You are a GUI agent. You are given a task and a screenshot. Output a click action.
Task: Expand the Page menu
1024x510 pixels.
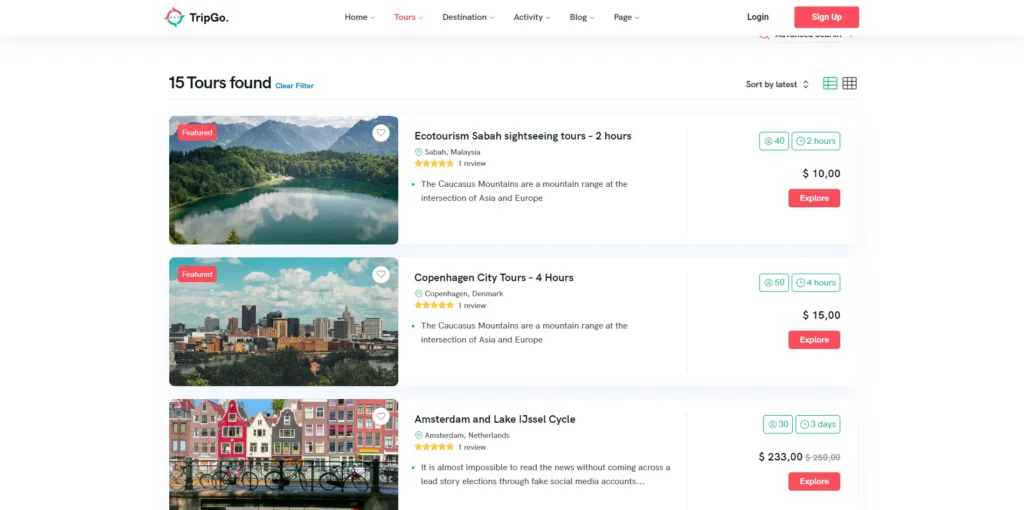626,17
